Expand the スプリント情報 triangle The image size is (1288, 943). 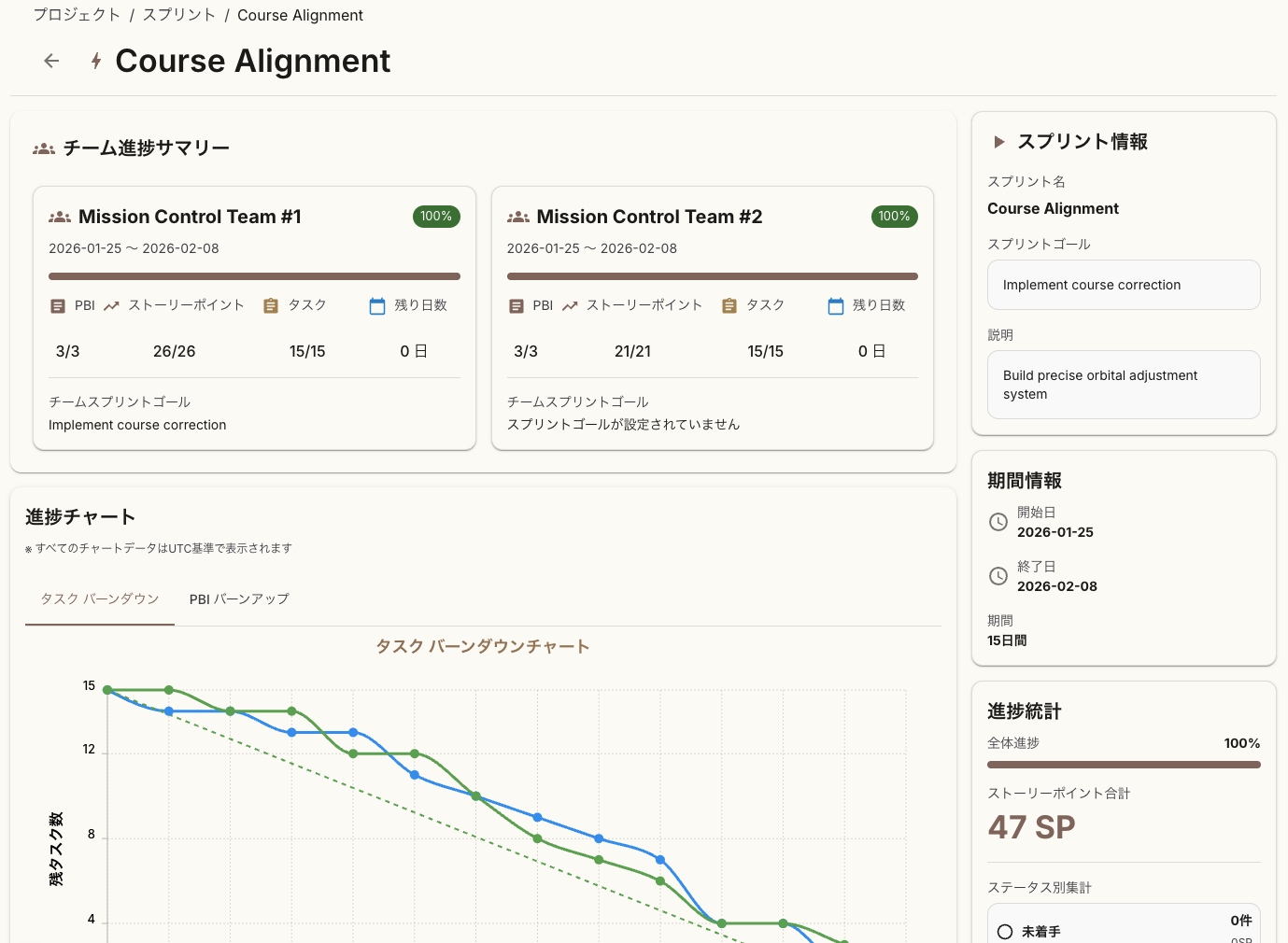tap(999, 142)
